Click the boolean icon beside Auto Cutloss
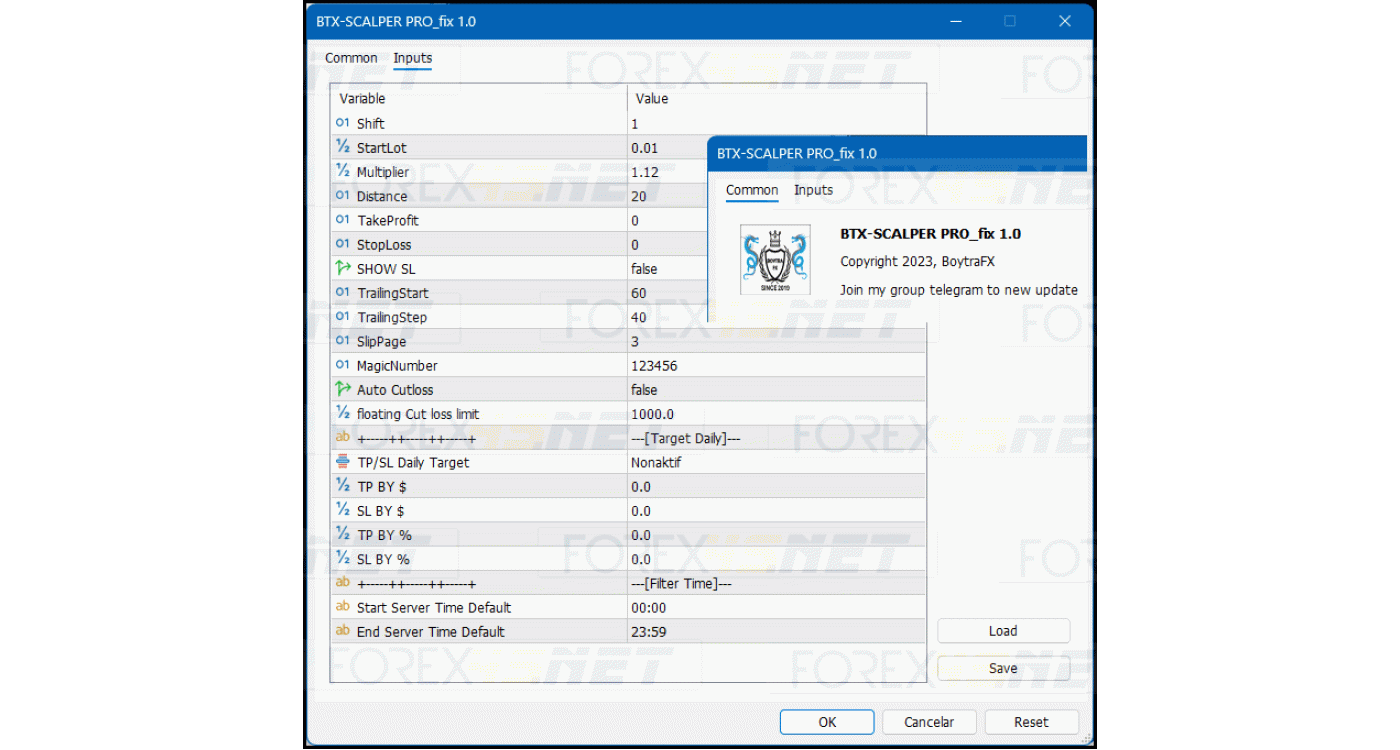Viewport: 1400px width, 750px height. [x=343, y=389]
